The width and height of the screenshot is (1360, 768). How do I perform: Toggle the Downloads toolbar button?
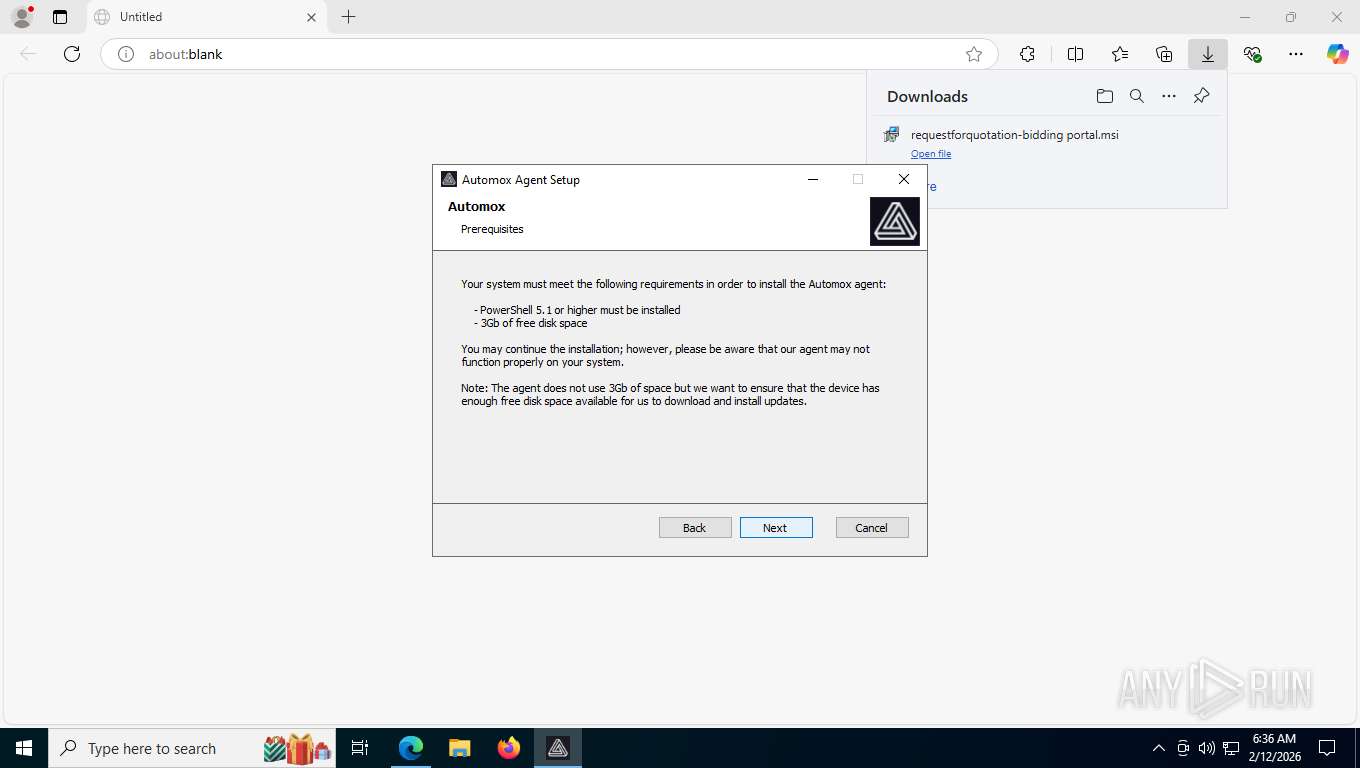[x=1208, y=54]
